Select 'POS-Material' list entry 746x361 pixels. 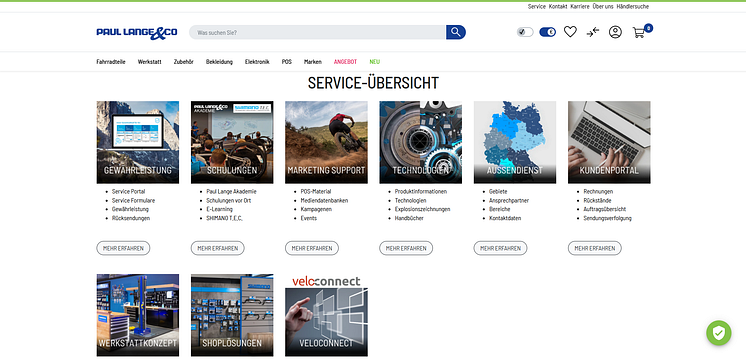coord(316,192)
